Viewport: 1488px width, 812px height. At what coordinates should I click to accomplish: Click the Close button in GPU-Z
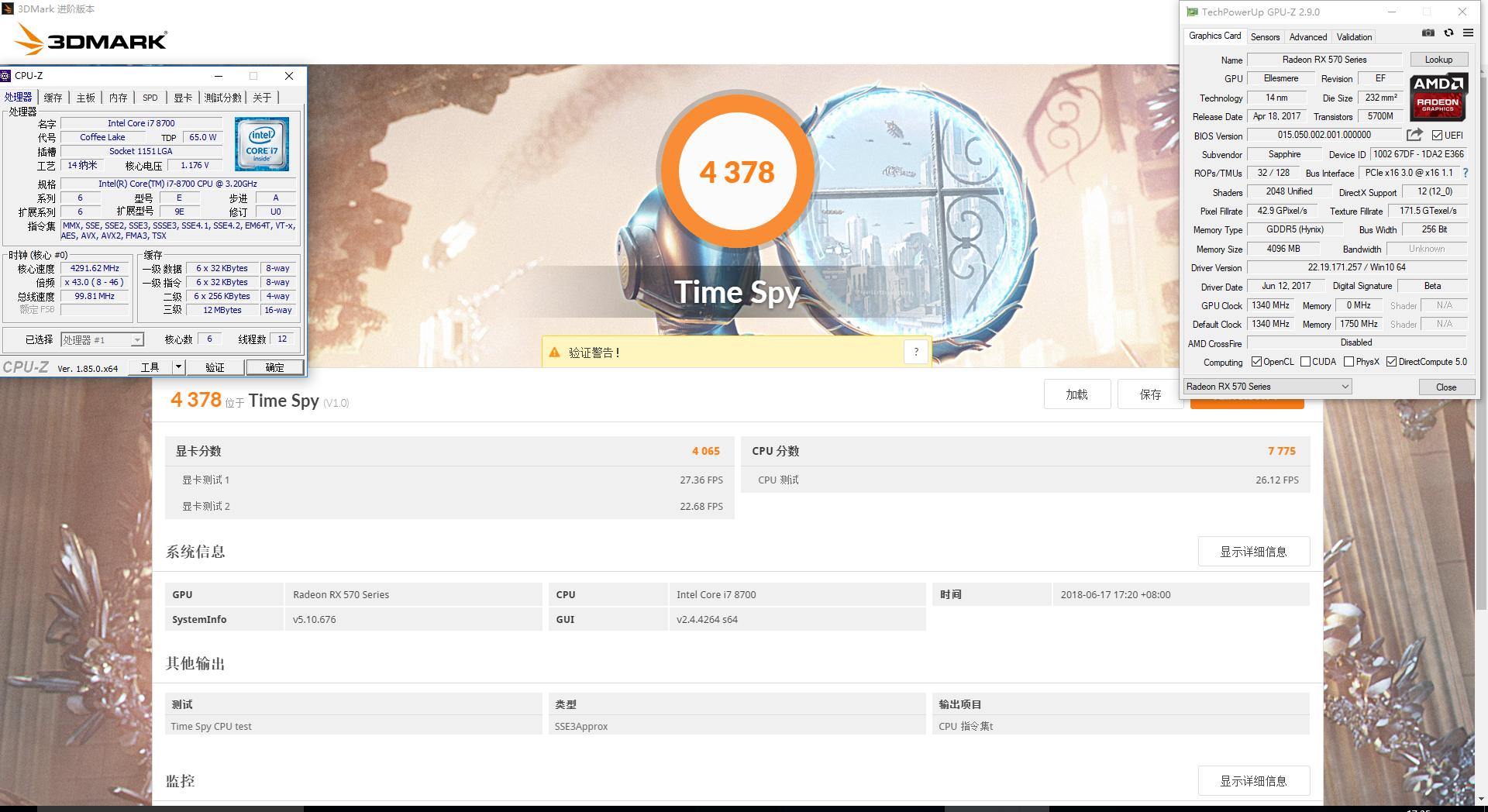tap(1446, 387)
